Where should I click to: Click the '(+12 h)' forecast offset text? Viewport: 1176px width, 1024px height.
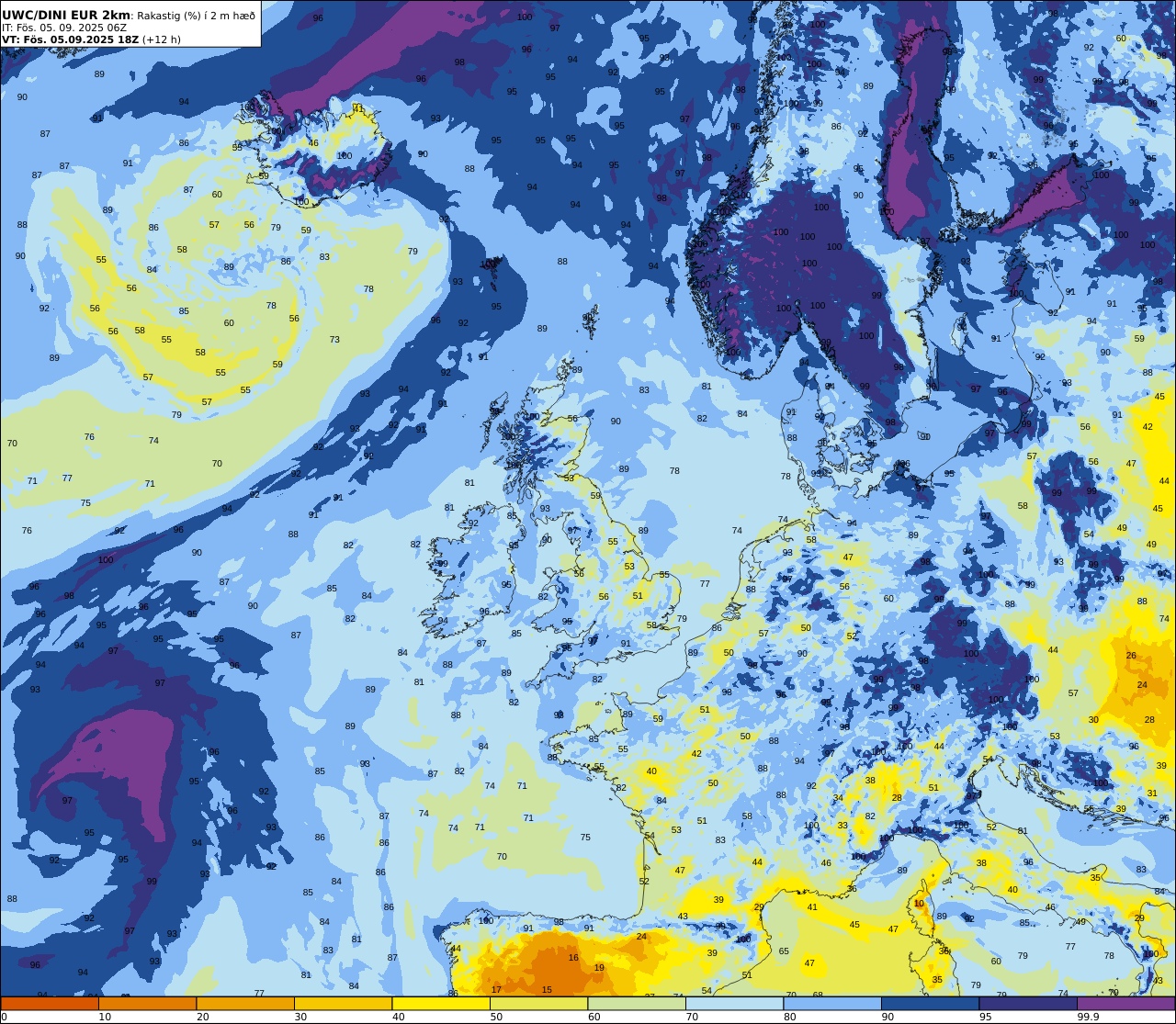tap(162, 39)
